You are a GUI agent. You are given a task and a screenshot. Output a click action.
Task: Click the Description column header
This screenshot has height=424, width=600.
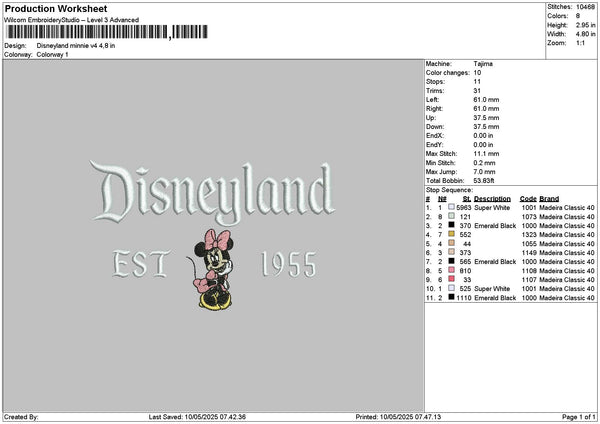[x=492, y=199]
